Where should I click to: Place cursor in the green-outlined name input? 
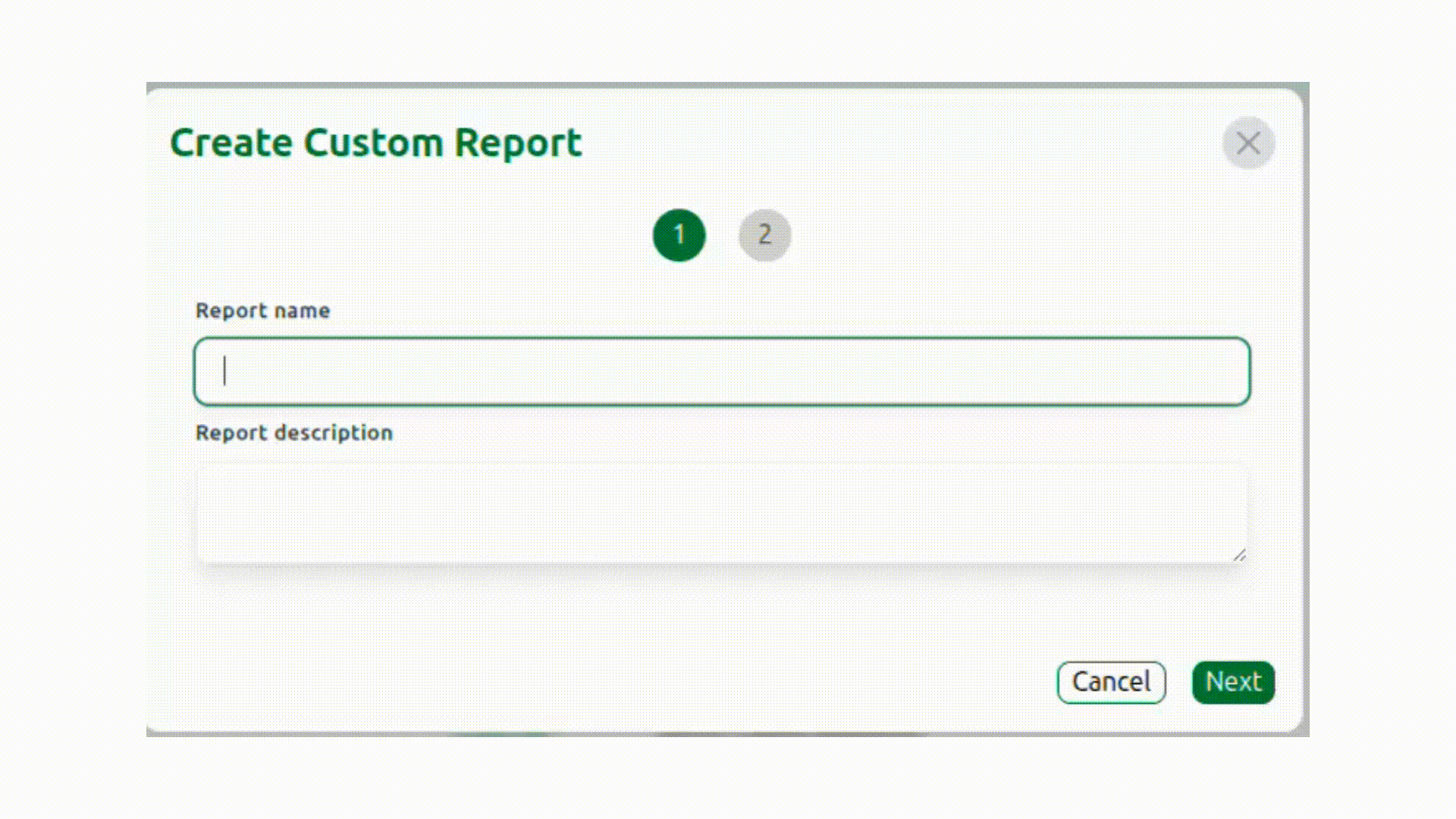coord(721,372)
